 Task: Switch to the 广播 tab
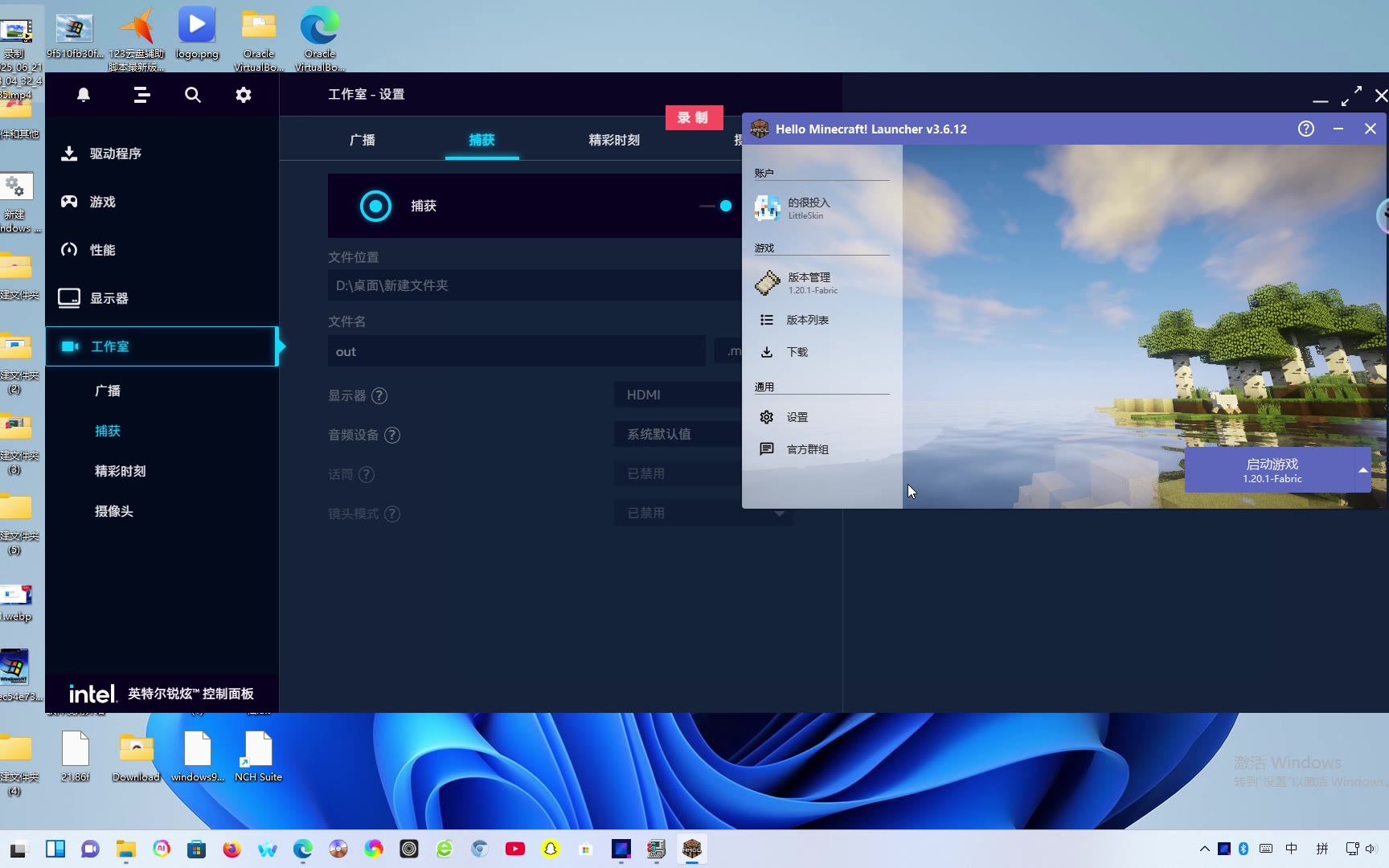pos(363,140)
